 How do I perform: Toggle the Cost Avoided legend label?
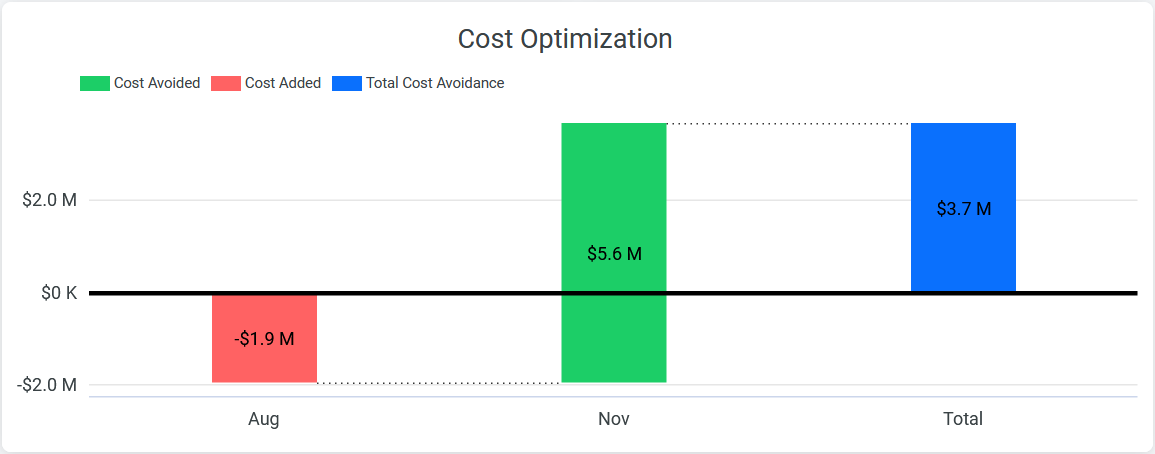157,84
